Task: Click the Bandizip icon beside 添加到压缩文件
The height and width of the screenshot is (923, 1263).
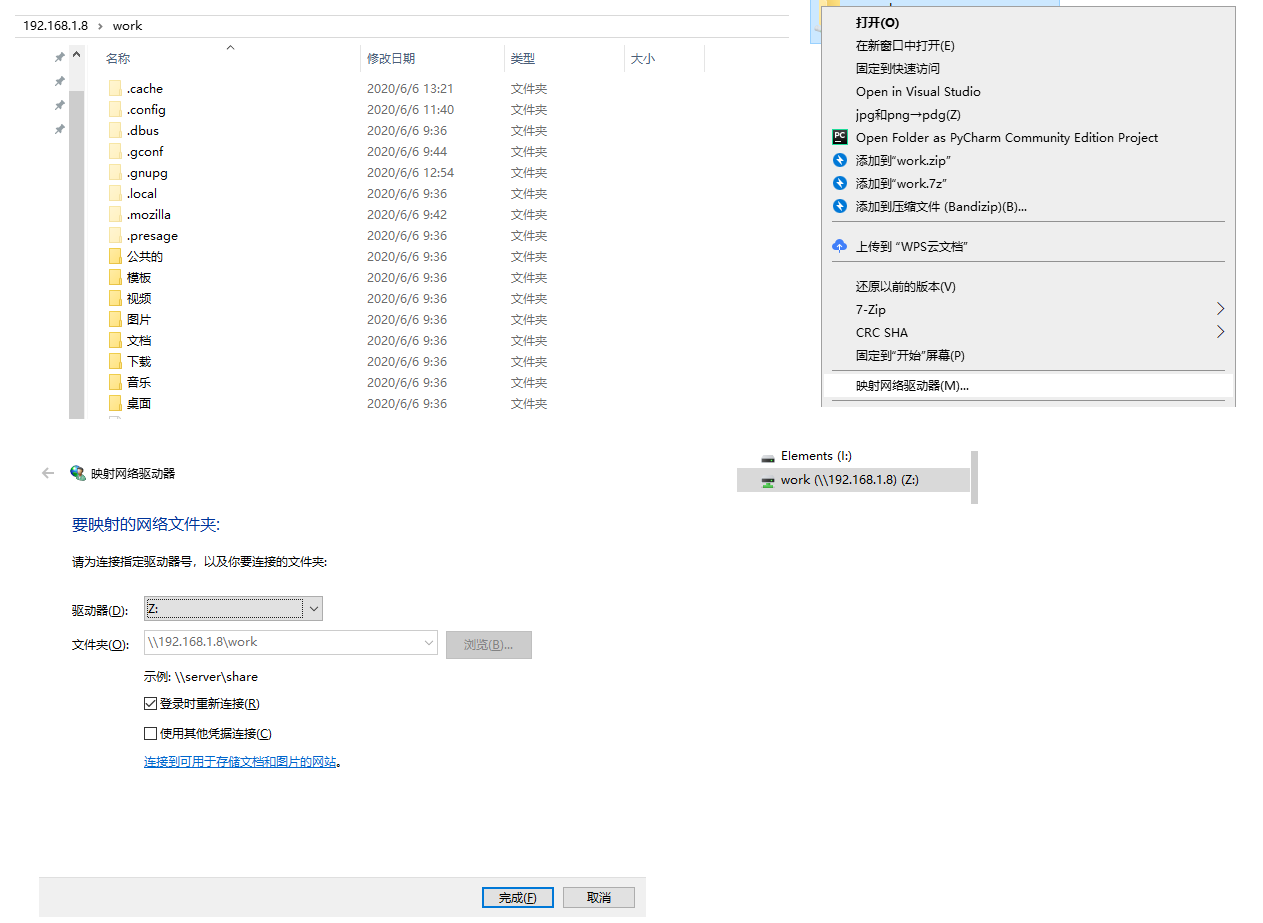Action: click(839, 206)
